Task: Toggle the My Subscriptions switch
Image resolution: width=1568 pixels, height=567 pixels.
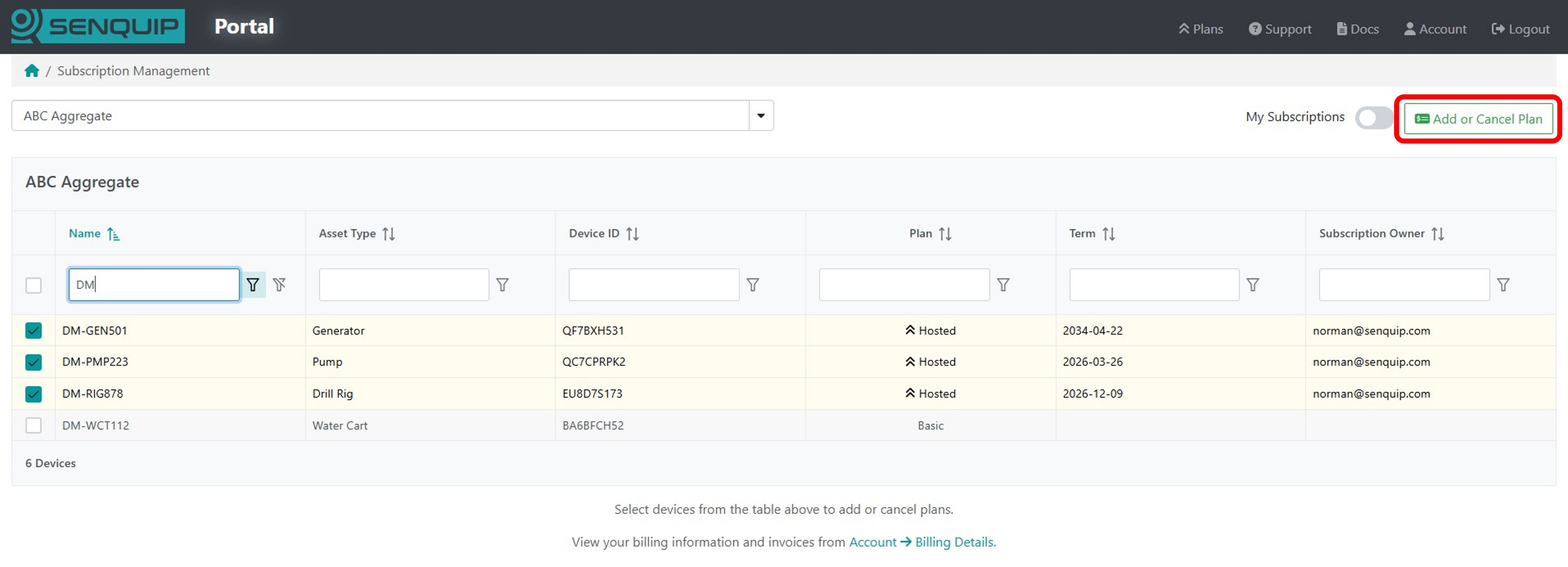Action: click(x=1374, y=118)
